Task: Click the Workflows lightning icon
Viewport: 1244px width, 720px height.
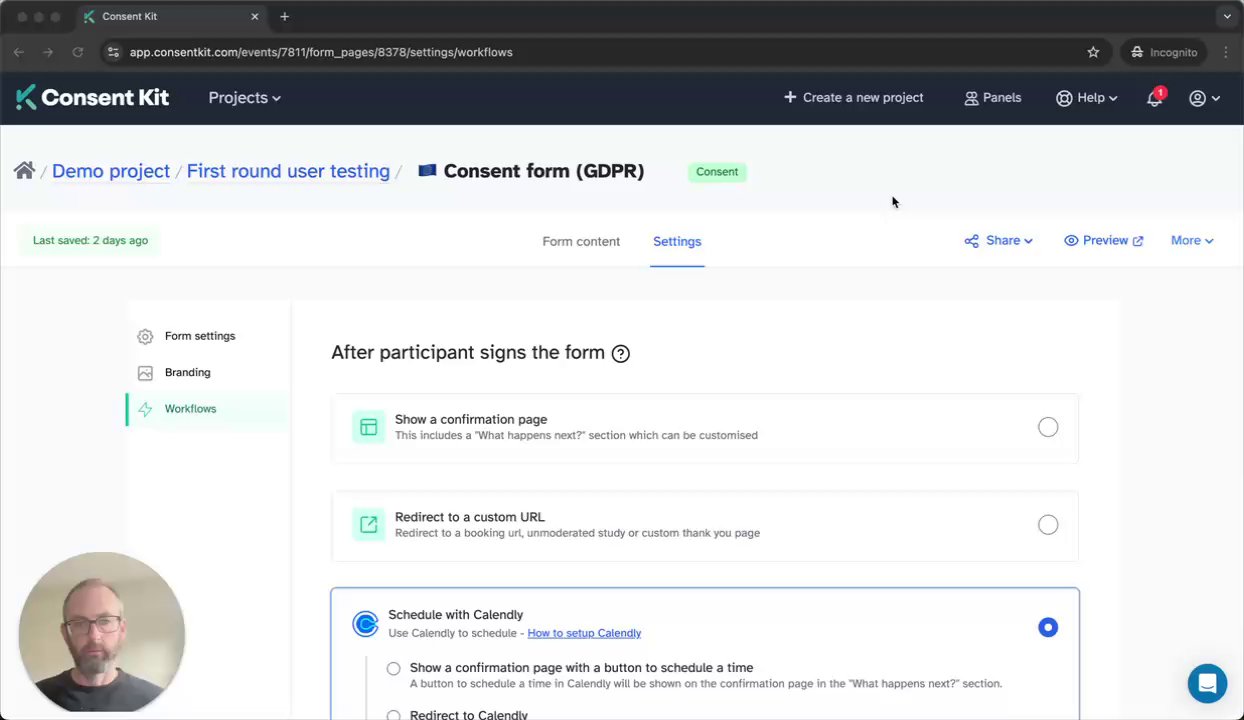Action: [x=145, y=409]
